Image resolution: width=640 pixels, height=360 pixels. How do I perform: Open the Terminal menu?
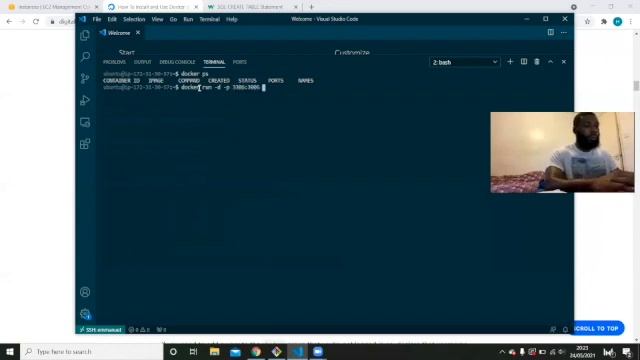coord(209,19)
